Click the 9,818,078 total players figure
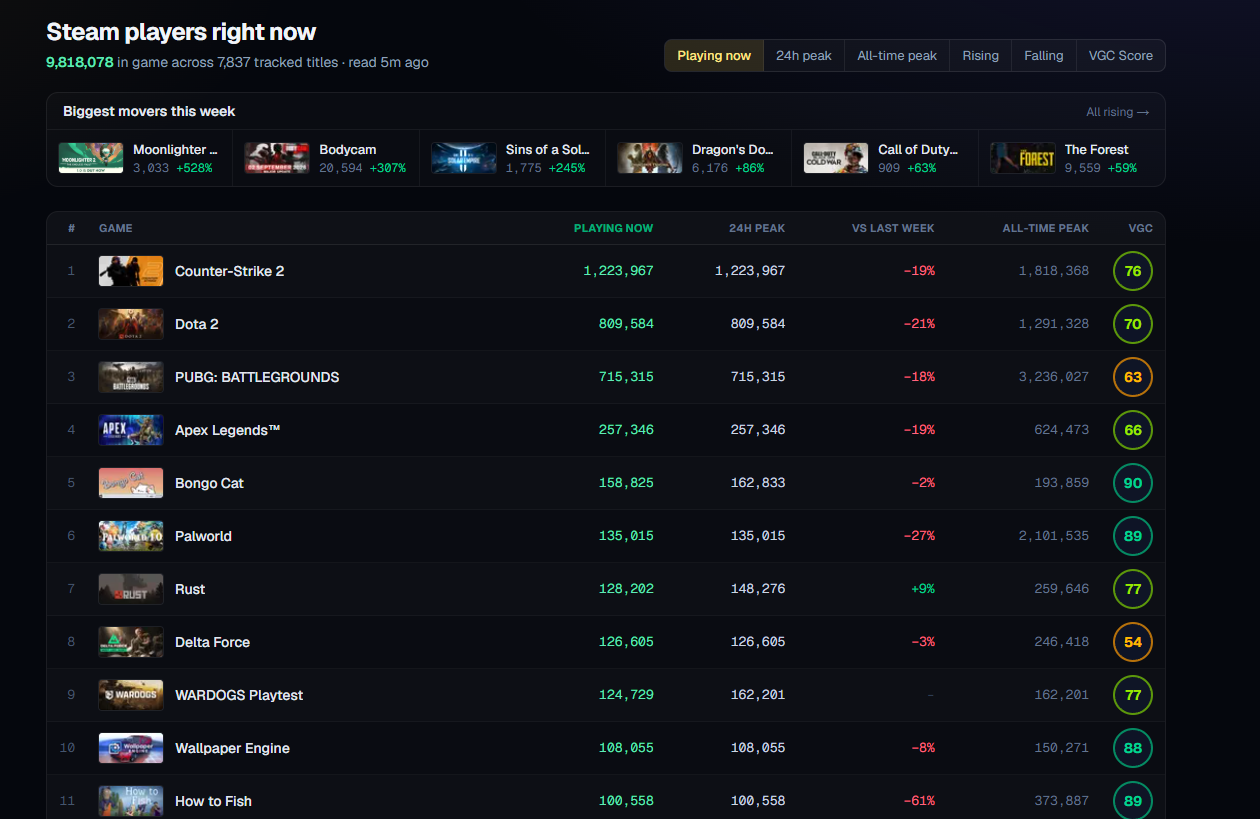The width and height of the screenshot is (1260, 819). pyautogui.click(x=80, y=62)
